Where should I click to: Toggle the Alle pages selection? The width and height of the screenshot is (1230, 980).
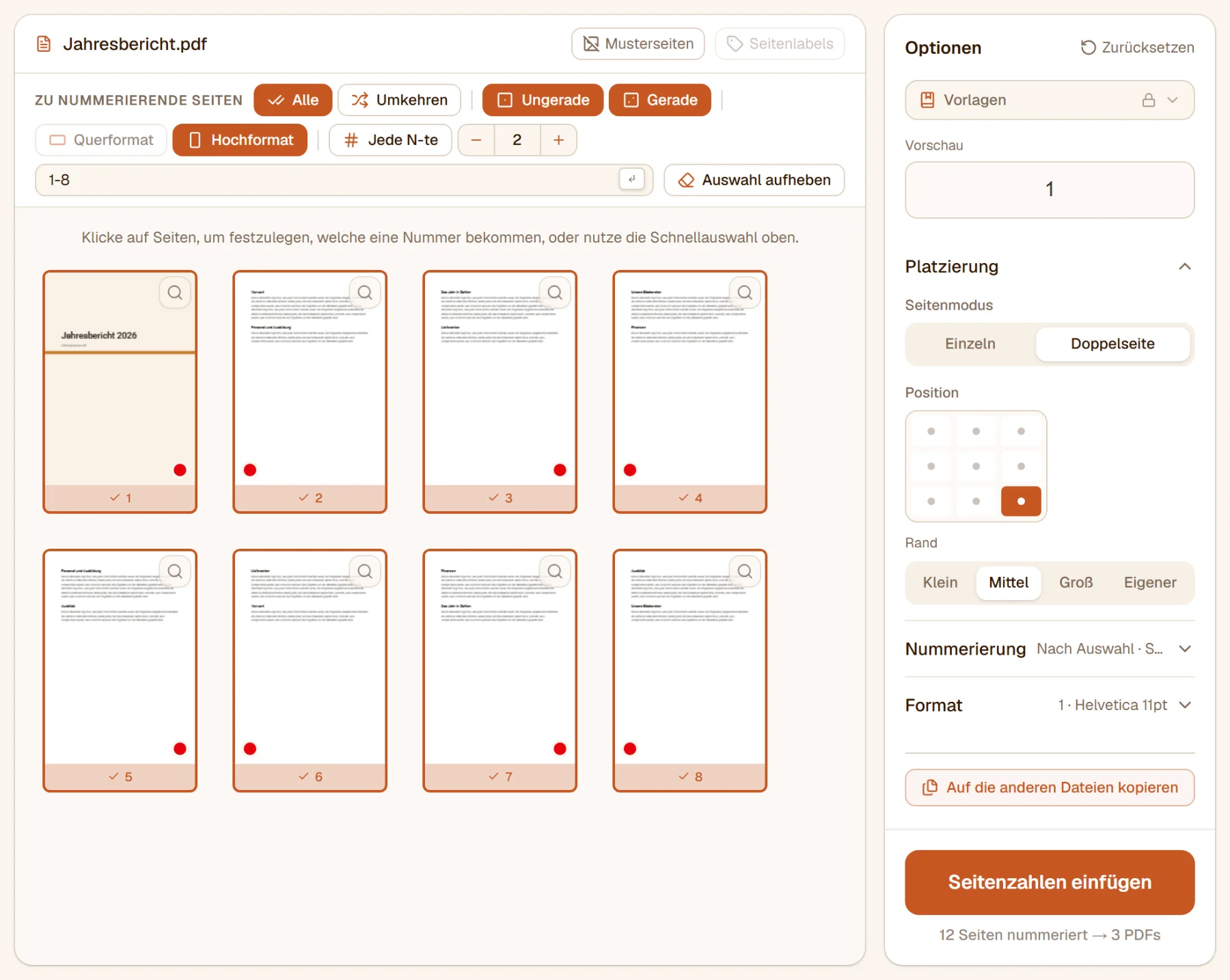point(293,100)
